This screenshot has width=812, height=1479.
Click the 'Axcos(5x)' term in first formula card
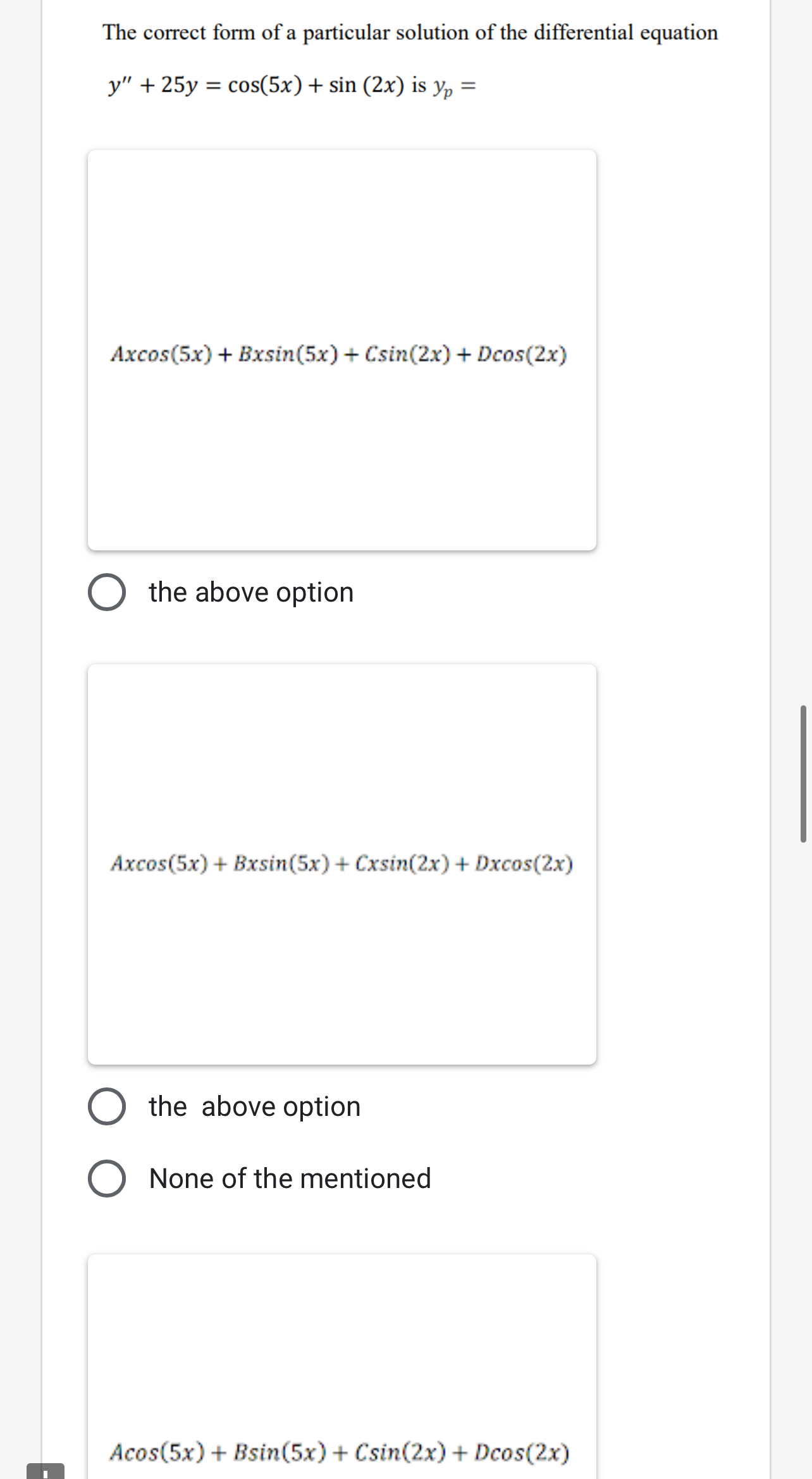coord(161,354)
